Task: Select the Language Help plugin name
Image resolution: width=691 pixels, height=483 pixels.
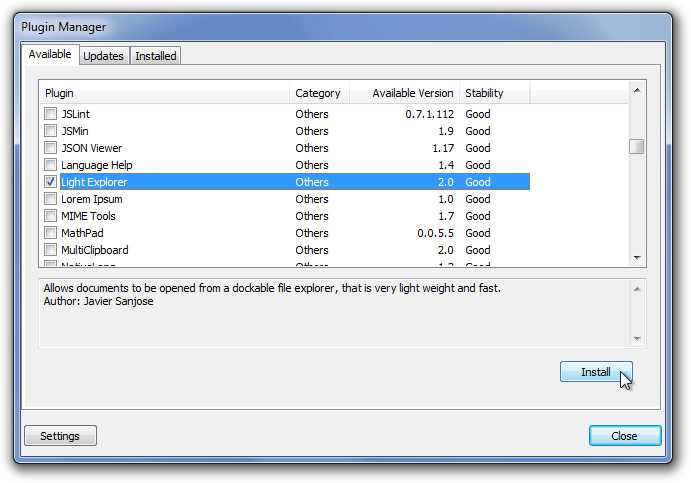Action: tap(97, 165)
